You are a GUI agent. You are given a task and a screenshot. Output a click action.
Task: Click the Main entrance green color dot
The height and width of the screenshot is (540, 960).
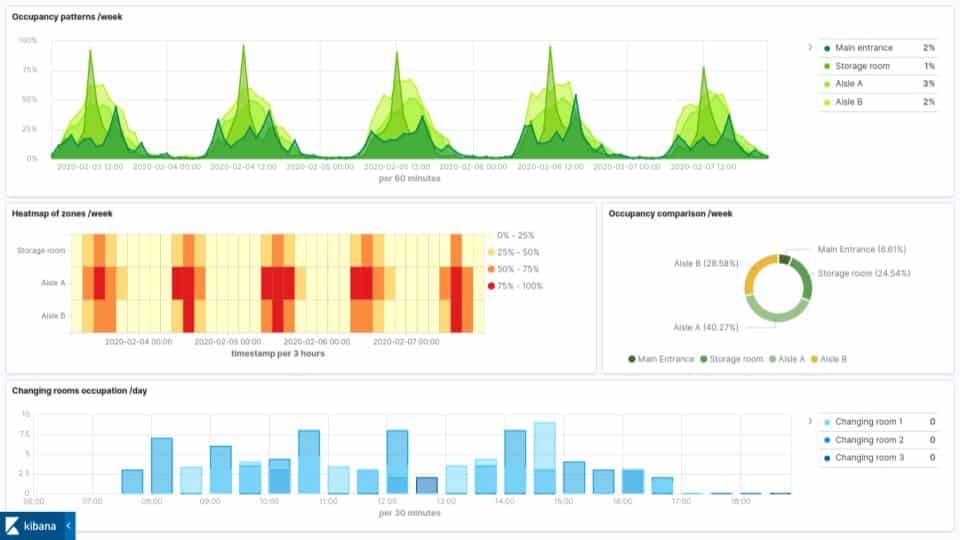point(827,48)
